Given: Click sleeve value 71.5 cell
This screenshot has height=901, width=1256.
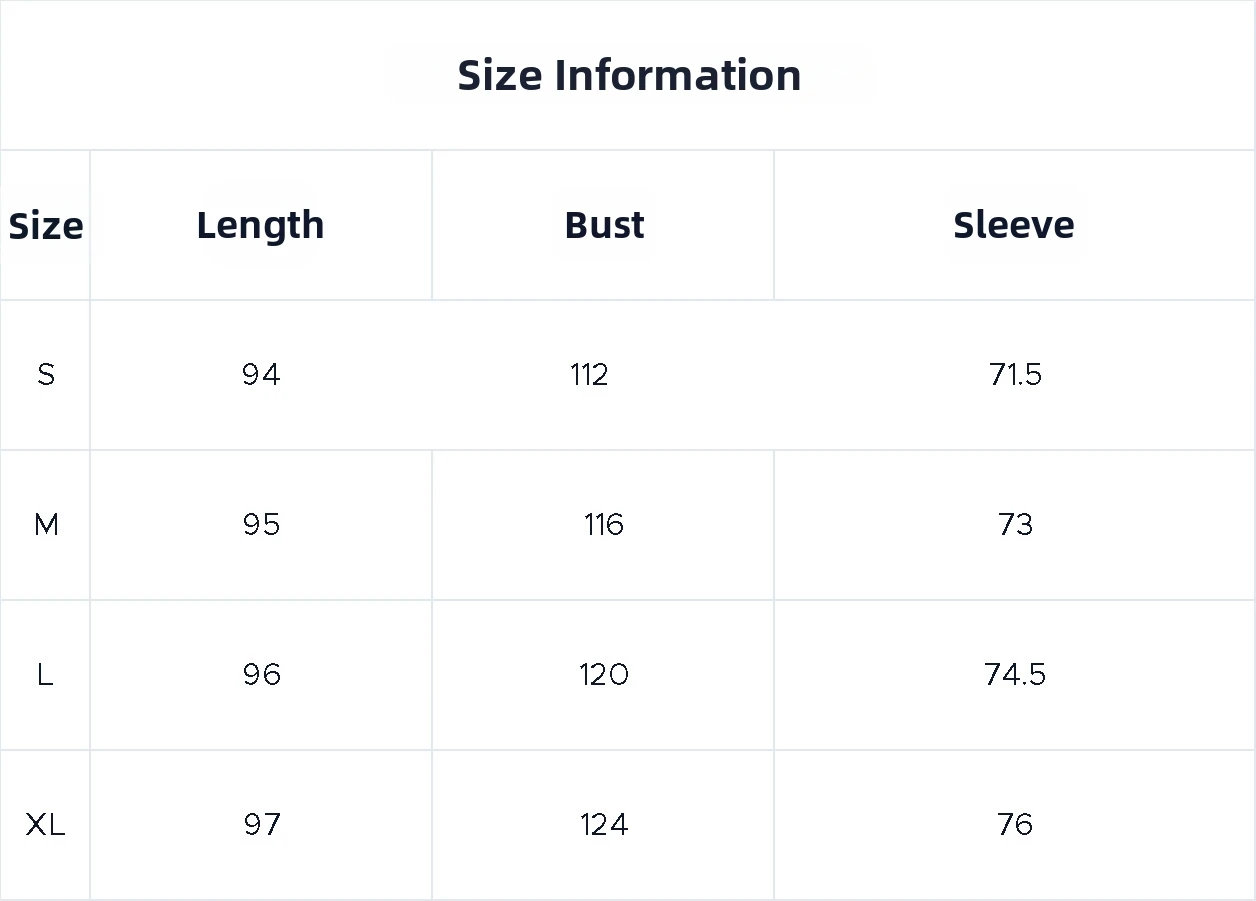Looking at the screenshot, I should click(x=1015, y=375).
